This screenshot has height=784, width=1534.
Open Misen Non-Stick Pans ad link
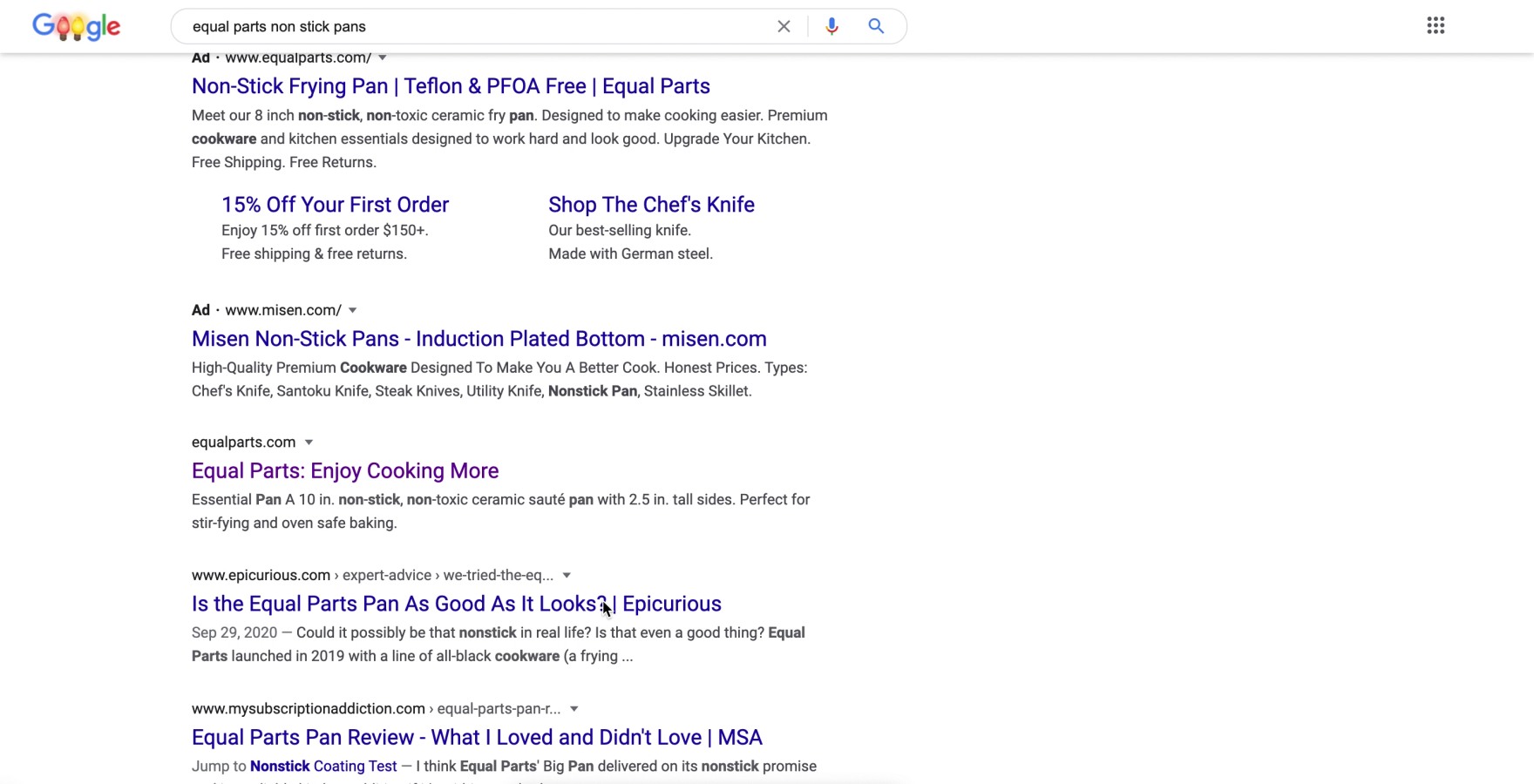click(479, 339)
